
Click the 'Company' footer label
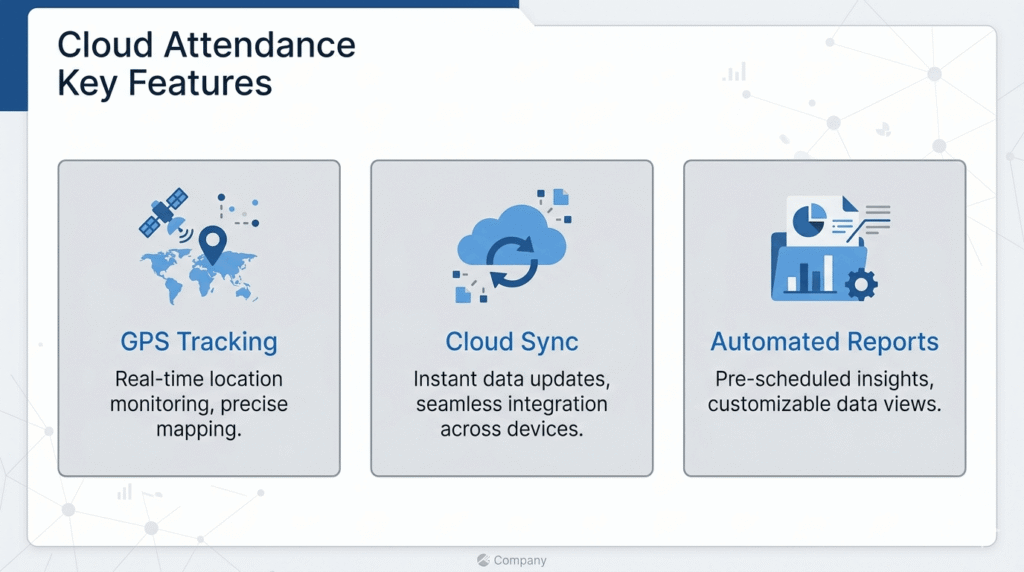[520, 560]
